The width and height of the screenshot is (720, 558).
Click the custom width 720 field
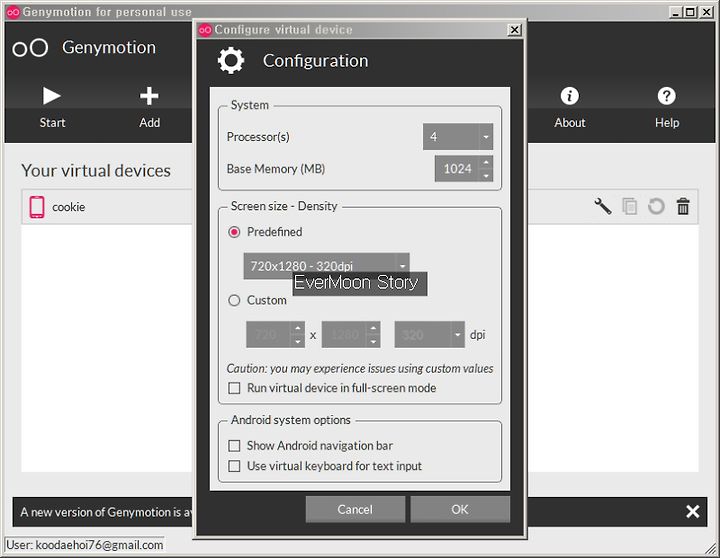(268, 334)
